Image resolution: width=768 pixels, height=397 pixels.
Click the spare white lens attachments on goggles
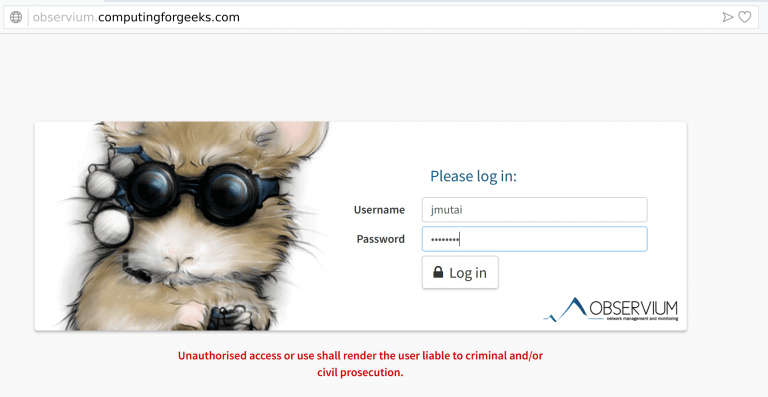pos(108,199)
